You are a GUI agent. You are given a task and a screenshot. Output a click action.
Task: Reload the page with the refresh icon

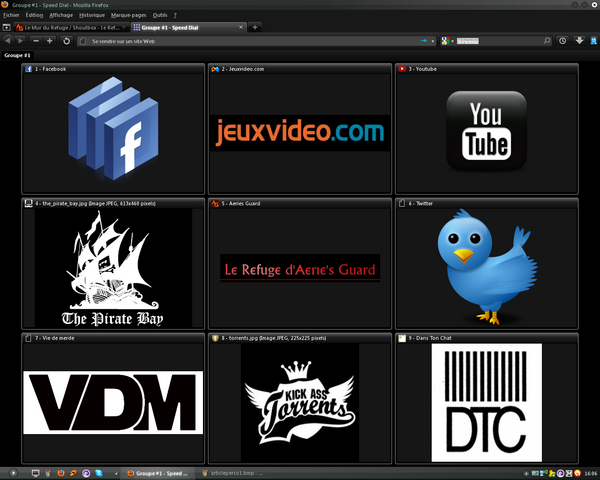[66, 41]
